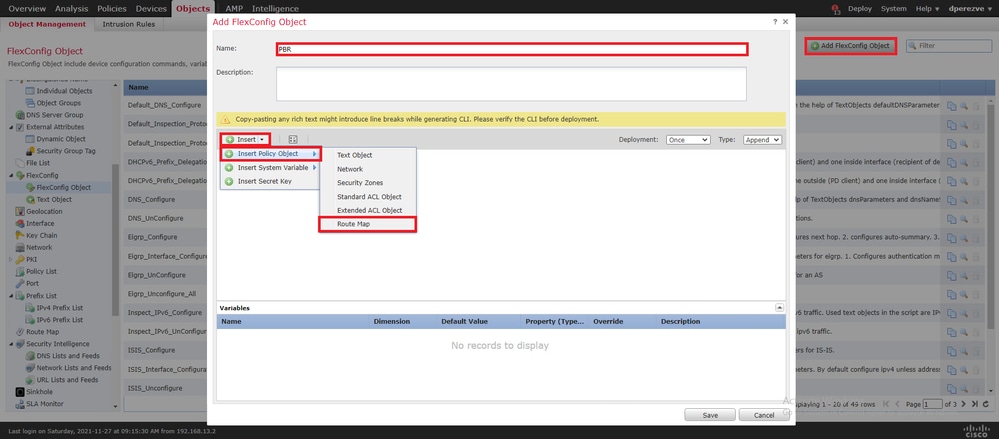Go to the next page of rows
This screenshot has width=999, height=439.
964,404
